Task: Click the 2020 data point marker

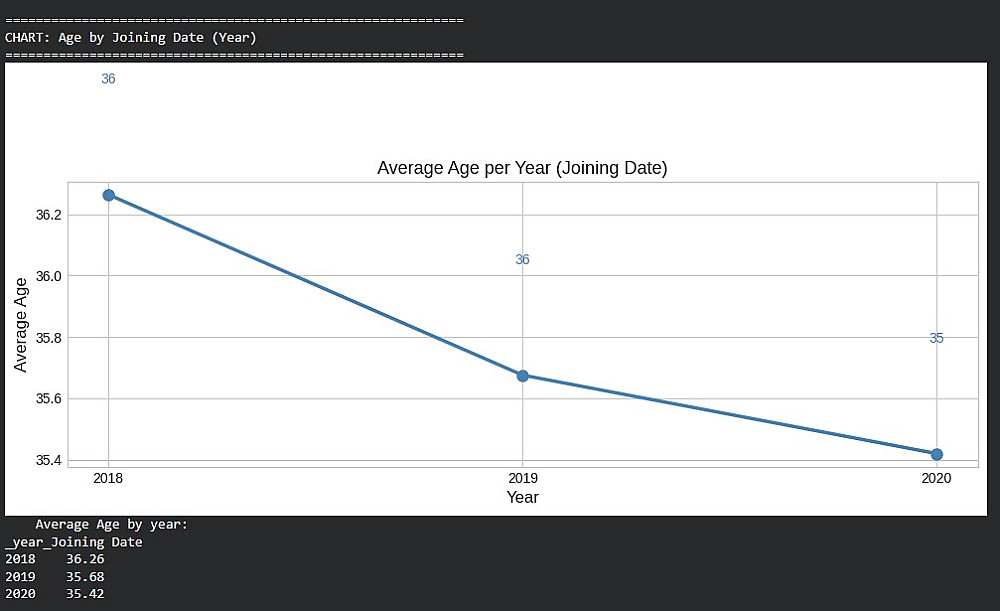Action: coord(936,455)
